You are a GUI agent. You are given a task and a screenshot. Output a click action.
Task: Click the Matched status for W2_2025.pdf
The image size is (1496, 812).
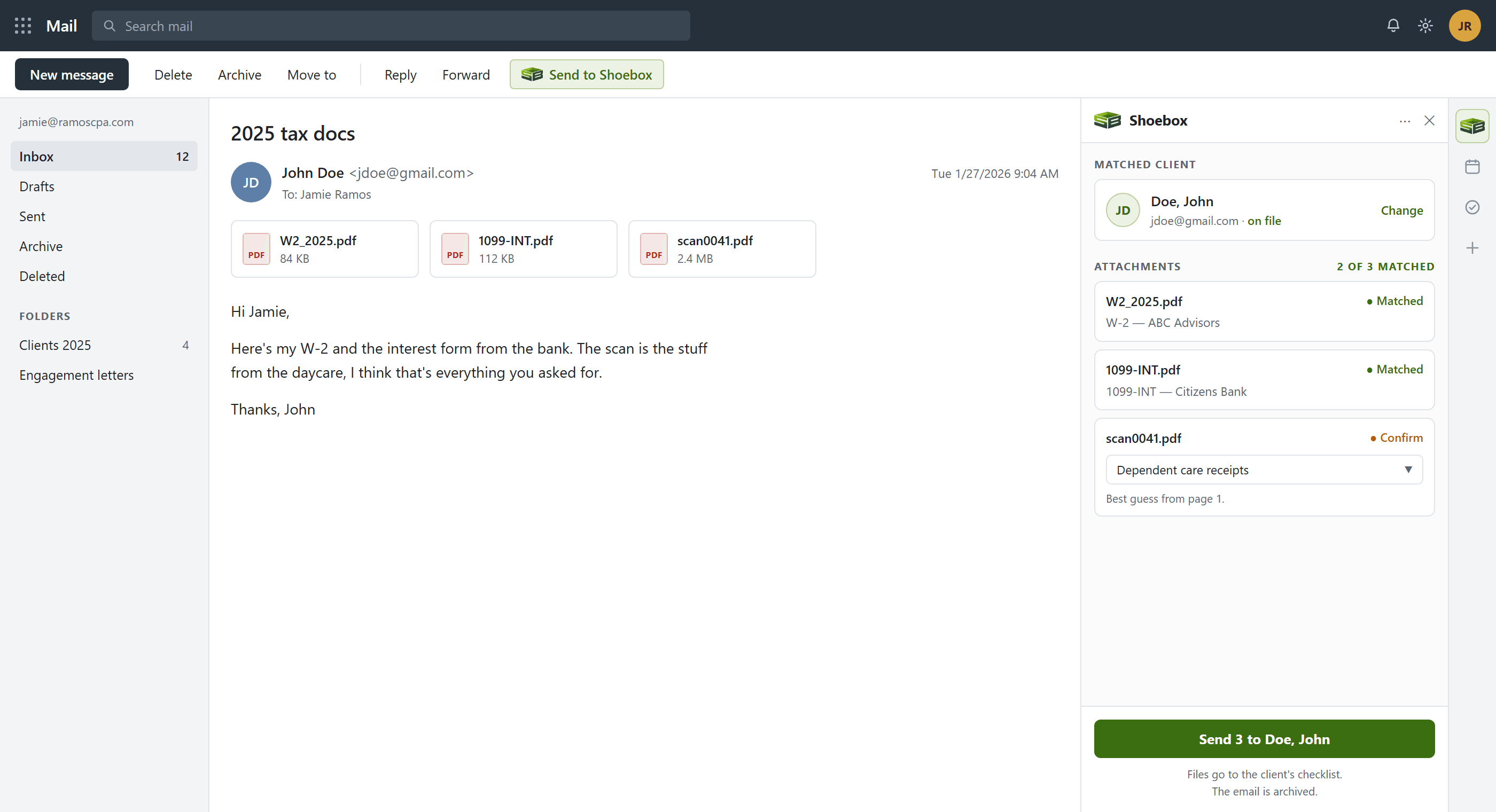(x=1394, y=301)
